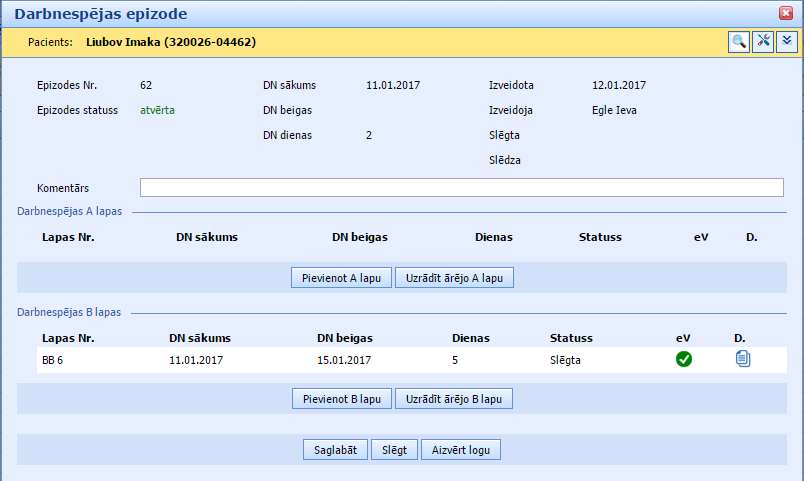The image size is (804, 481).
Task: Click Uzrādīt ārējo A lapu button
Action: pos(455,278)
